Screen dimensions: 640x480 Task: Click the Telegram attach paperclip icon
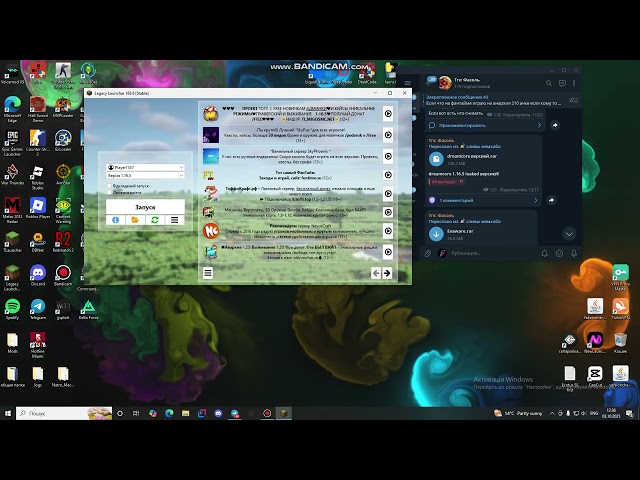click(427, 253)
